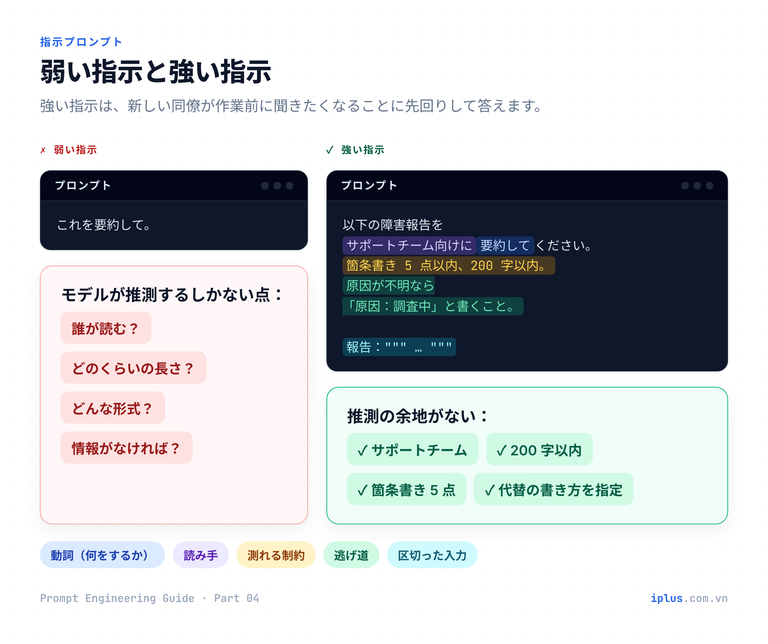Screen dimensions: 768x644
Task: Click the three window dots of the weak prompt box
Action: point(277,186)
